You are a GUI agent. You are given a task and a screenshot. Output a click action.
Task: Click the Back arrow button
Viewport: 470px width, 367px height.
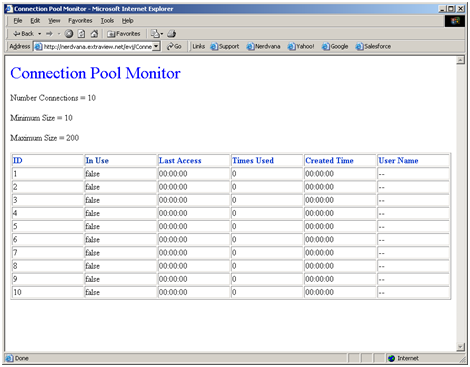23,34
